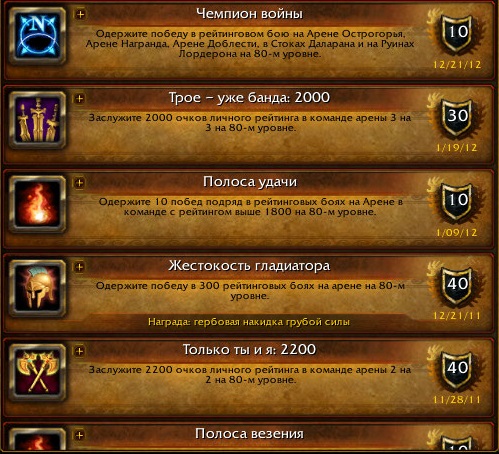Click the flame icon beside Полоса удачи
Image resolution: width=499 pixels, height=454 pixels.
37,204
